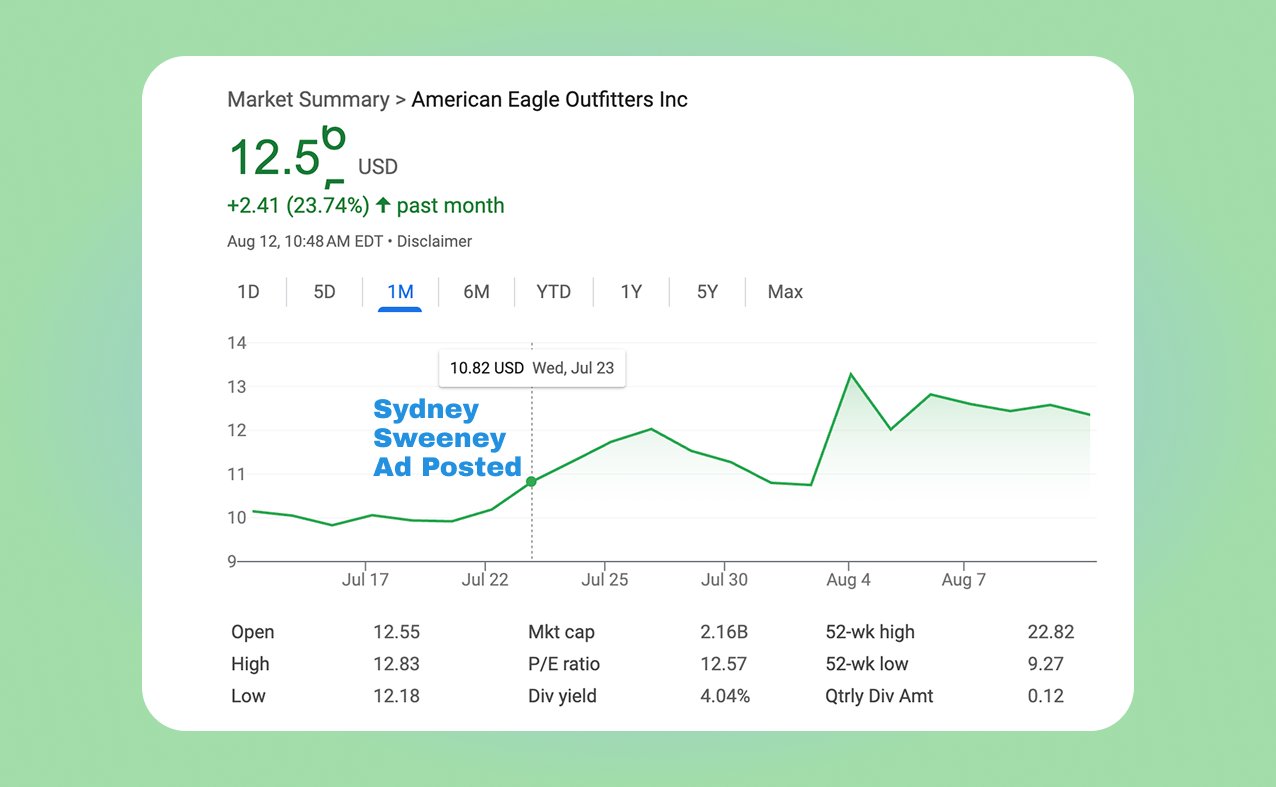Show full history with Max tab
The width and height of the screenshot is (1276, 787).
[x=785, y=292]
